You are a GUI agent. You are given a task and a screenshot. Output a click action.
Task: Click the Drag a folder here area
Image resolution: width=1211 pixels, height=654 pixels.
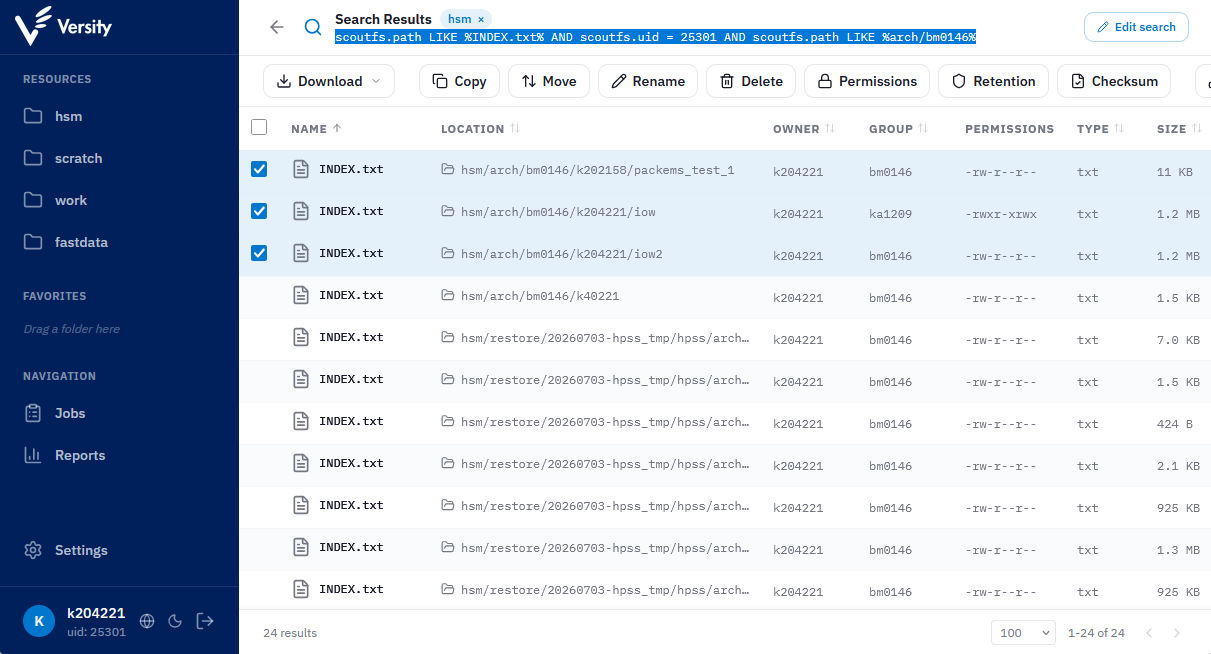[71, 329]
